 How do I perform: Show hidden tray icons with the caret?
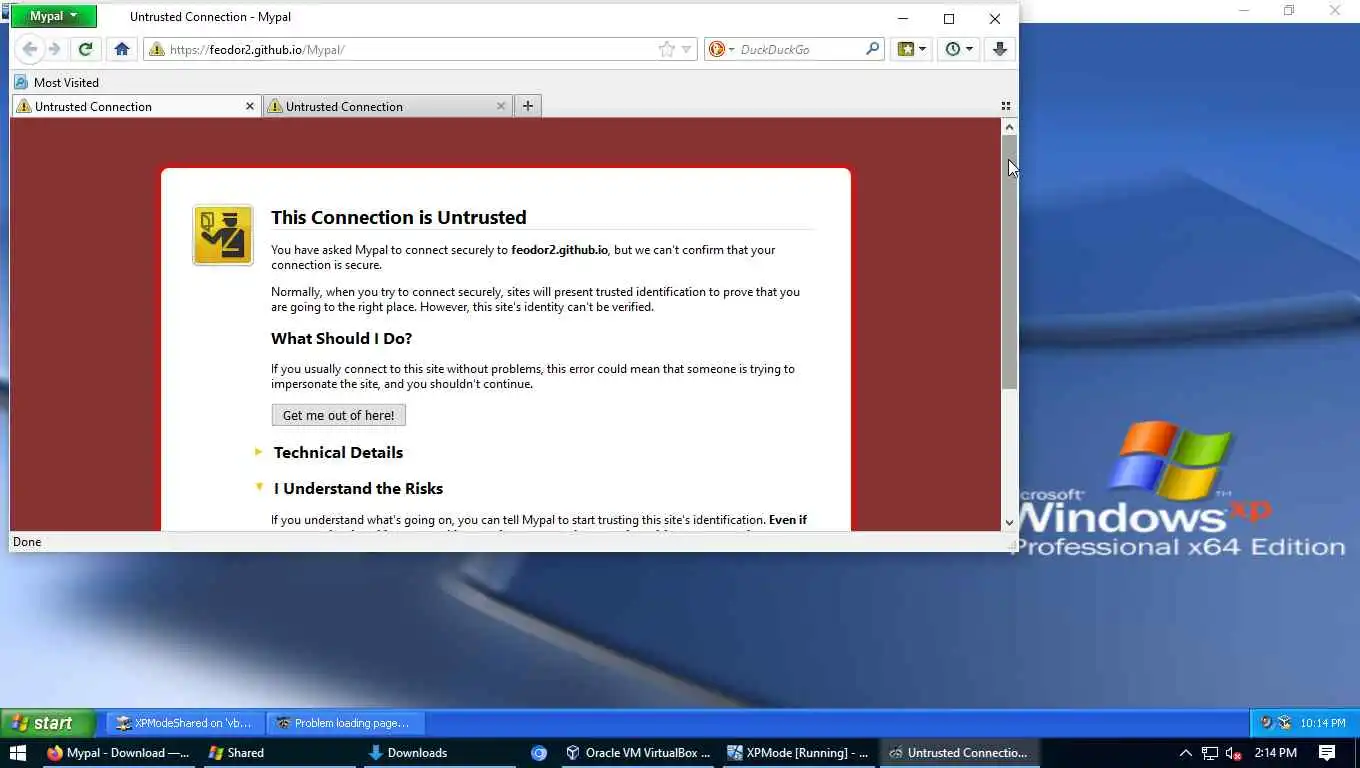point(1186,753)
